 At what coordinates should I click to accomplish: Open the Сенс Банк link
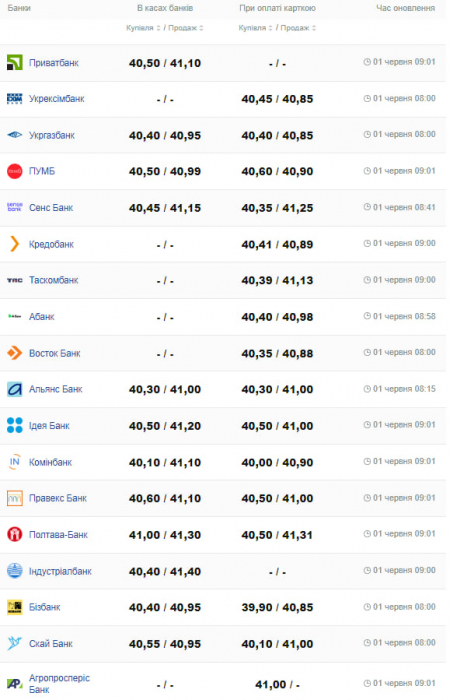[x=51, y=208]
